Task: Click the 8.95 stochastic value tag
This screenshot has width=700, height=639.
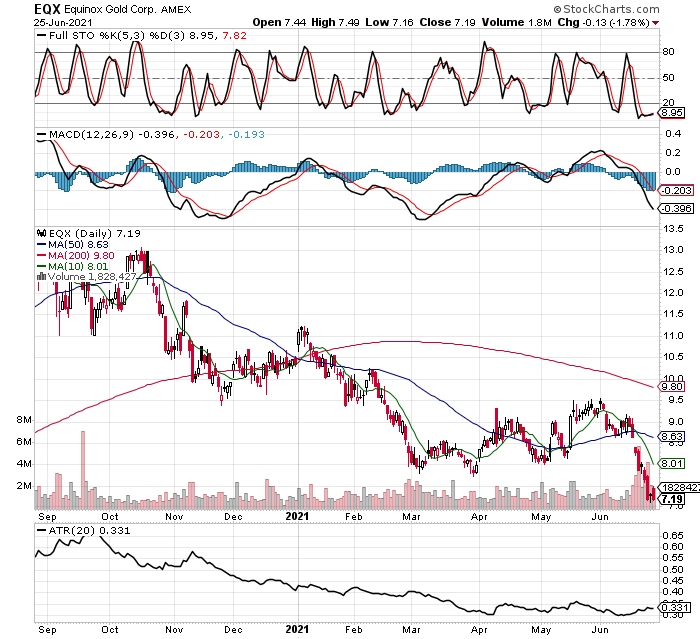Action: tap(672, 113)
